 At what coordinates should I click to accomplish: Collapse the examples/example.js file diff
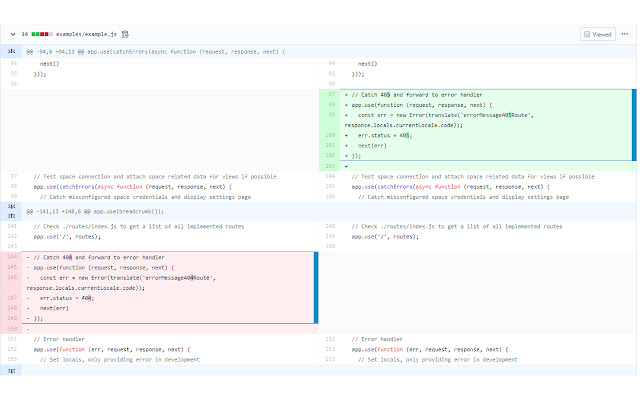[x=13, y=34]
